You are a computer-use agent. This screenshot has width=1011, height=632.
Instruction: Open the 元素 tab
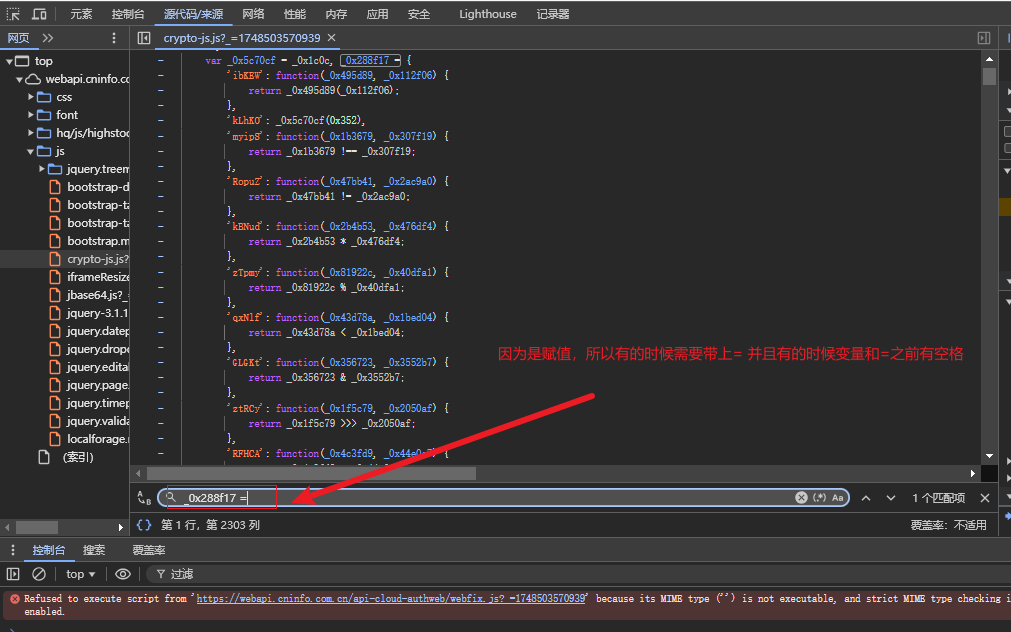[81, 14]
